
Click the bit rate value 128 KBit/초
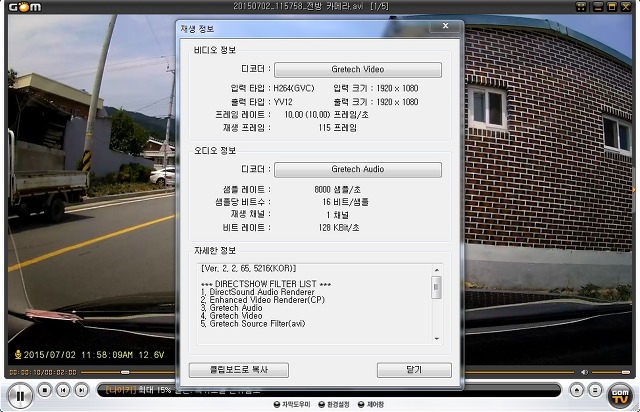[339, 227]
